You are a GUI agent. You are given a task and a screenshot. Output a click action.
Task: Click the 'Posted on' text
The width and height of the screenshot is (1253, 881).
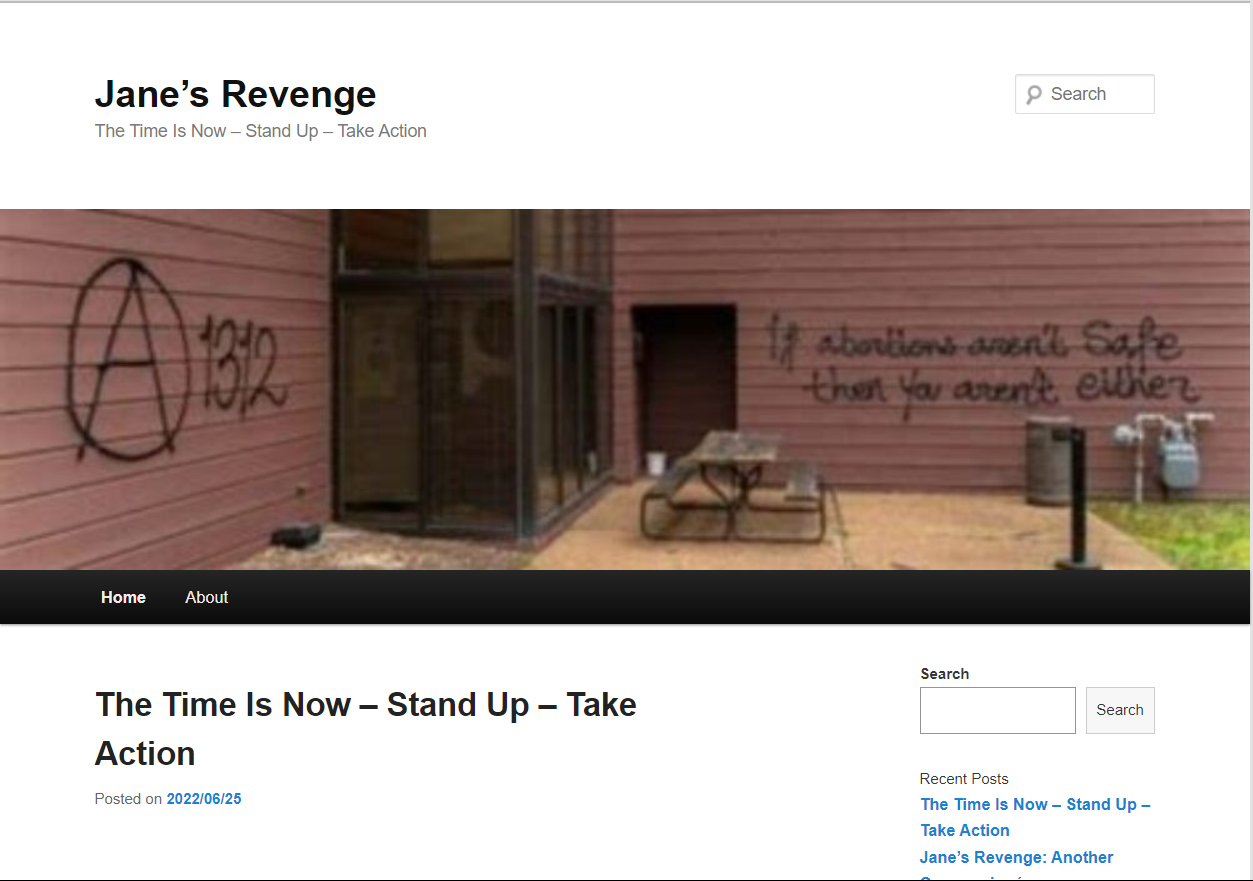tap(128, 799)
